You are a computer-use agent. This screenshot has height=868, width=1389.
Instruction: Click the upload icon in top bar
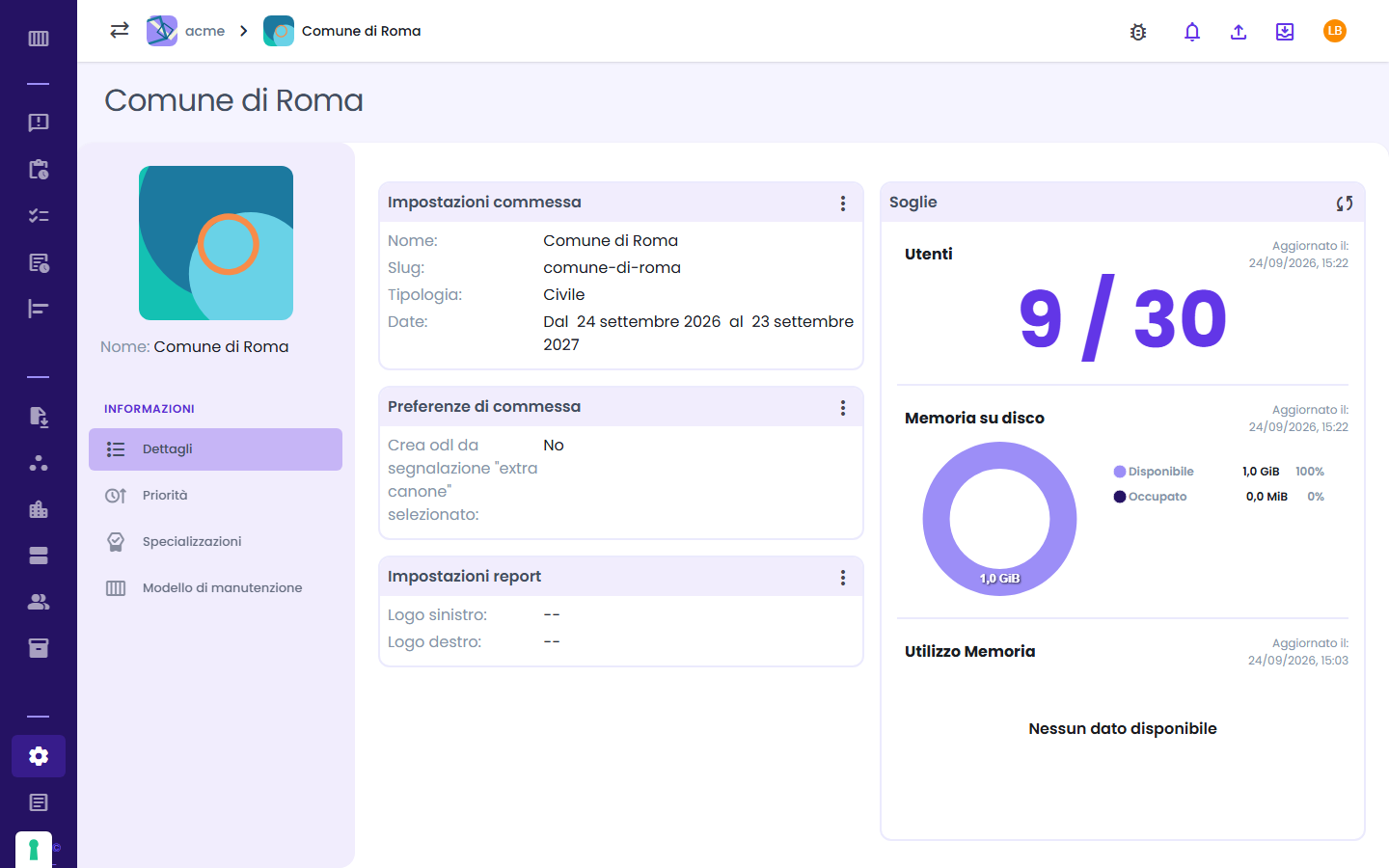point(1239,32)
